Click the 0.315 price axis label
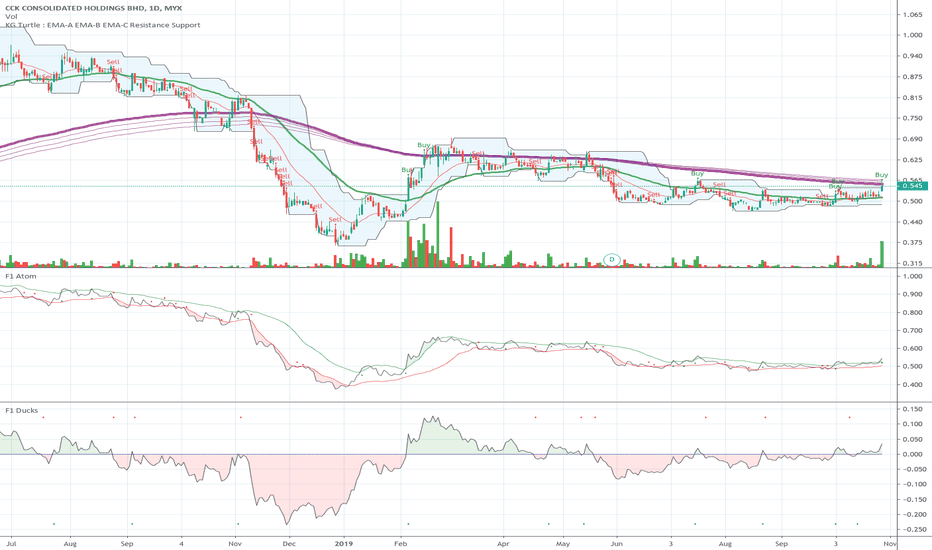Screen dimensions: 932x550 [x=912, y=263]
